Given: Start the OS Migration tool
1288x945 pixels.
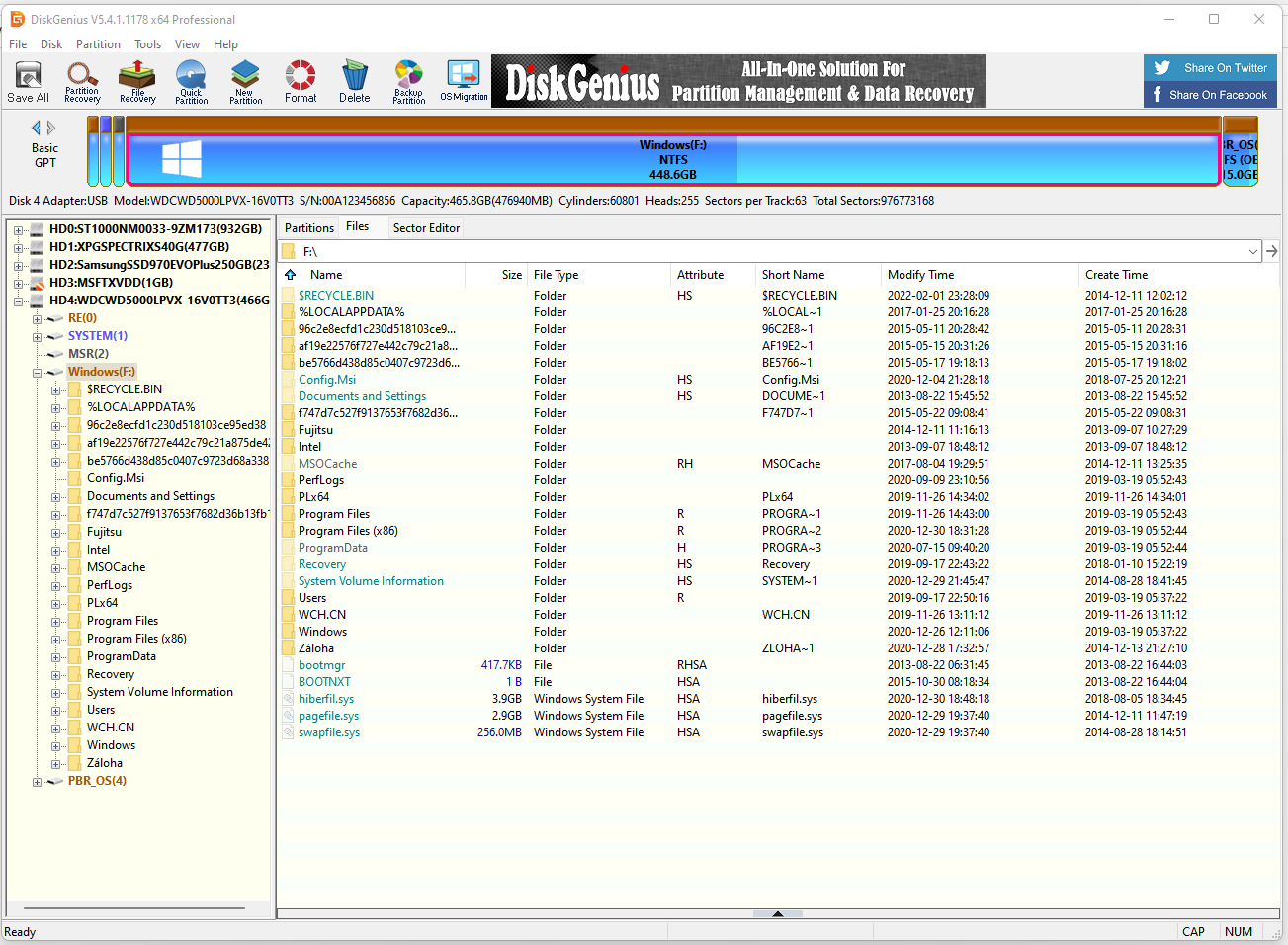Looking at the screenshot, I should [464, 81].
